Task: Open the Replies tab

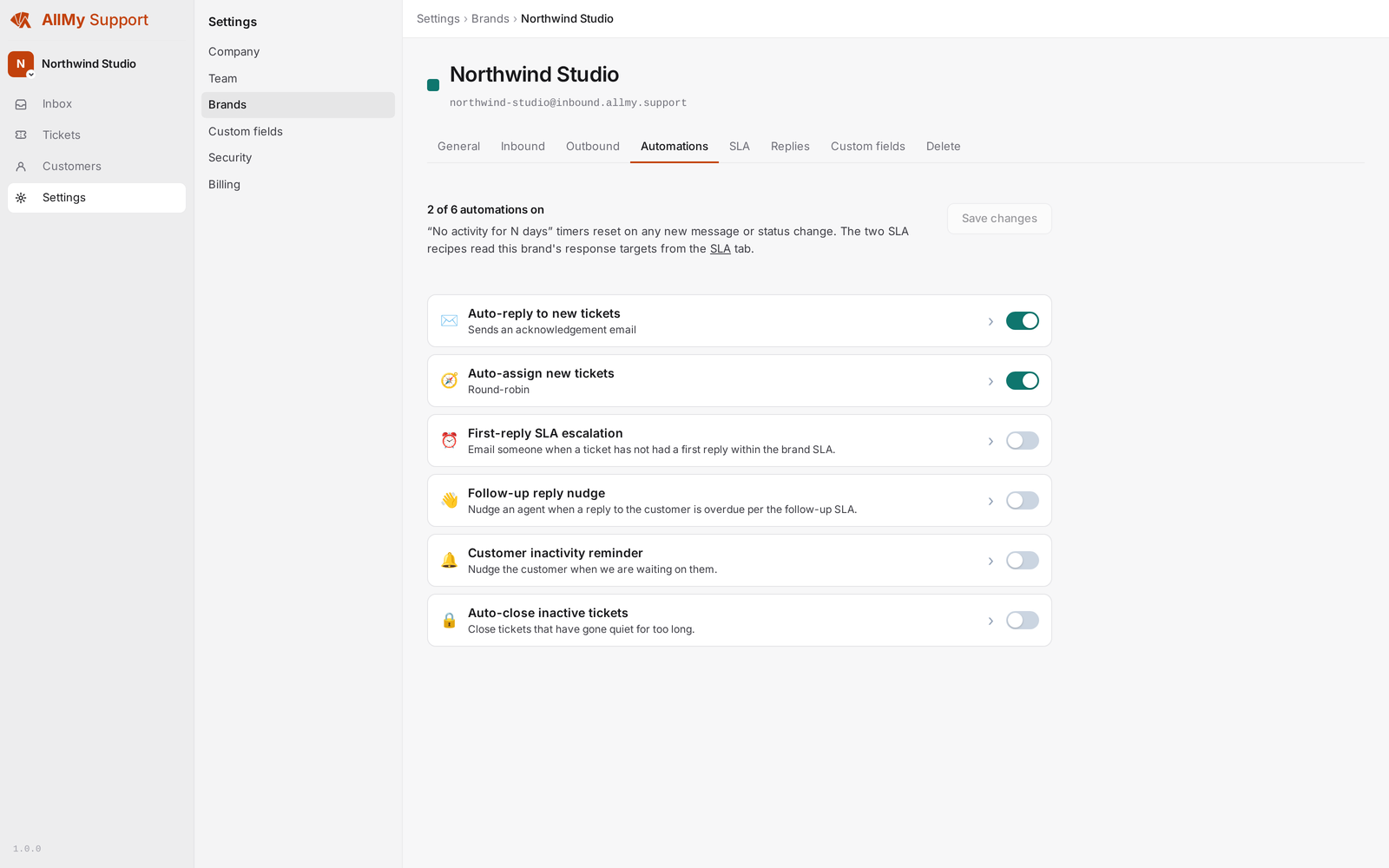Action: pos(790,147)
